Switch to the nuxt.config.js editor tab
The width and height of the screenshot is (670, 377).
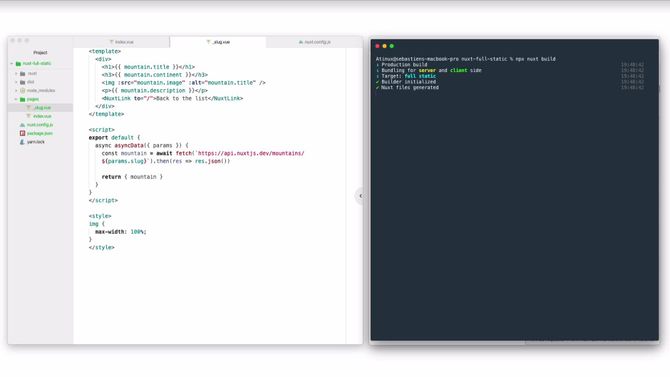click(314, 42)
